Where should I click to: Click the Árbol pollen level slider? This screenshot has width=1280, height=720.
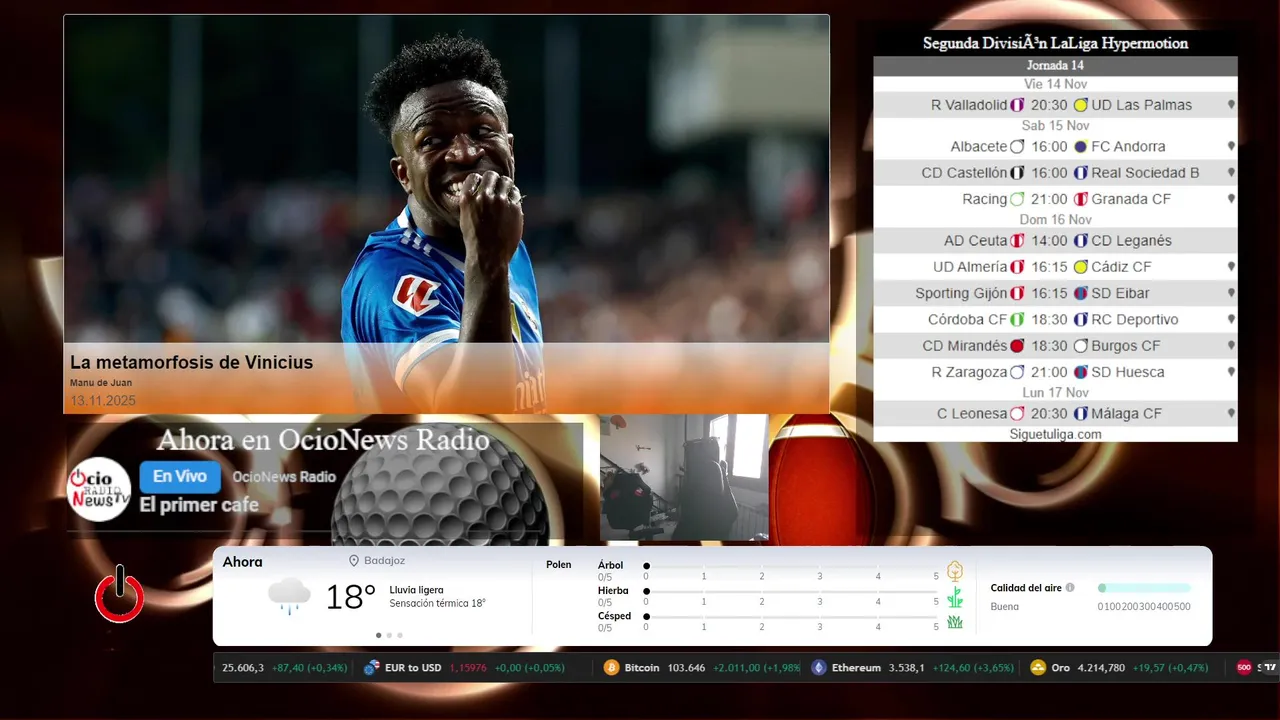[791, 566]
